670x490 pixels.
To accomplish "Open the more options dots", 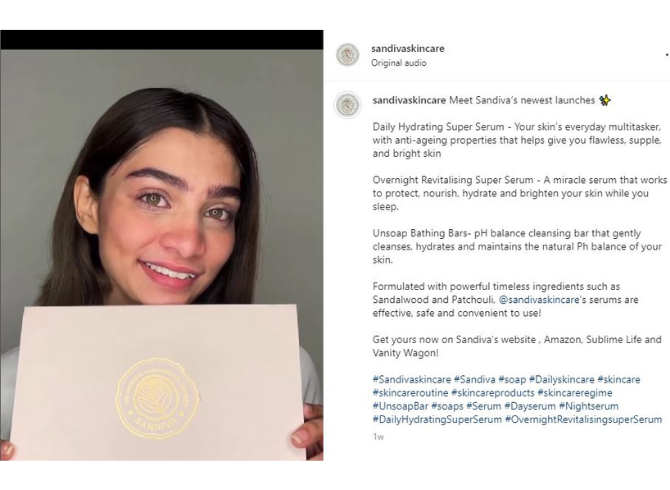I will coord(667,55).
